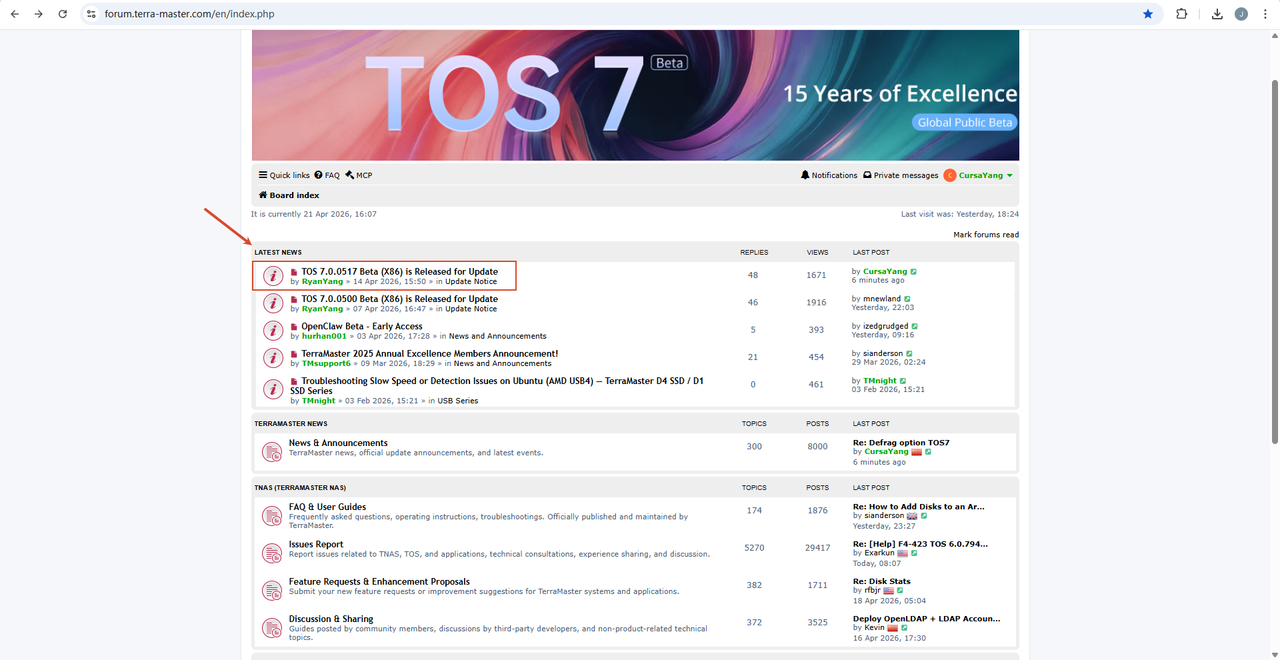Open the FAQ & User Guides forum
This screenshot has width=1280, height=660.
[327, 507]
